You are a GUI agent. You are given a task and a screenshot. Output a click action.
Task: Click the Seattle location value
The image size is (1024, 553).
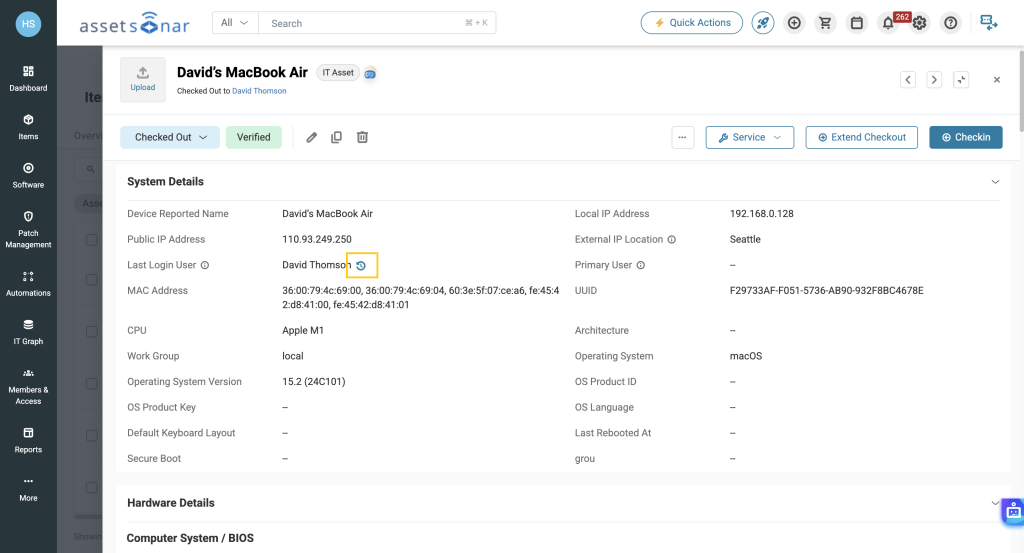click(745, 240)
